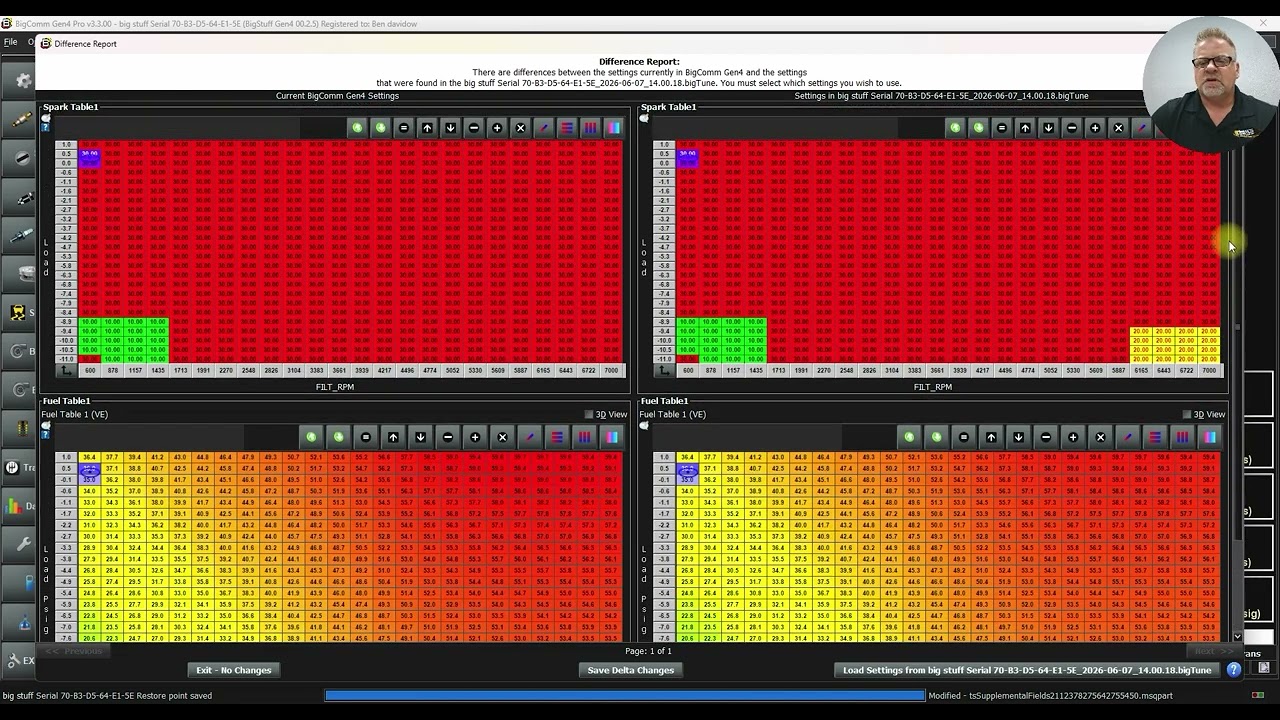Viewport: 1280px width, 720px height.
Task: Select 7000 RPM header in bigTune Spark Table1
Action: tap(1209, 371)
